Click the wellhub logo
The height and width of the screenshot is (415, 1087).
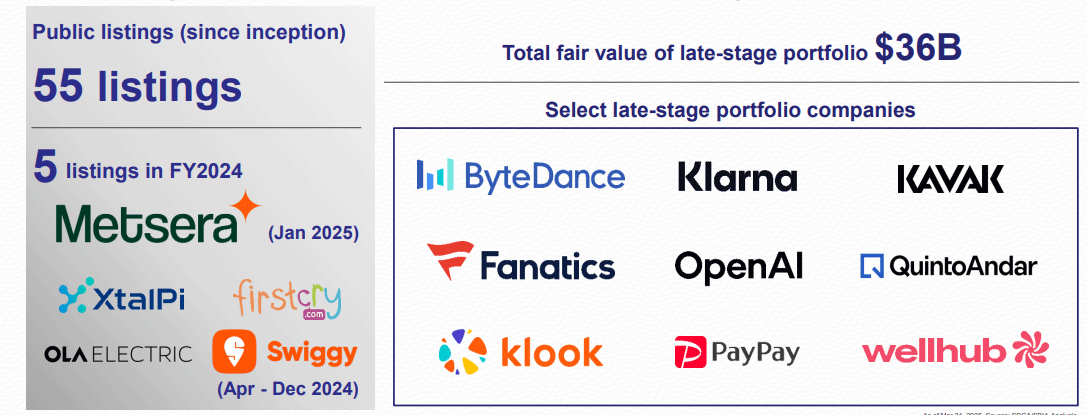(955, 351)
